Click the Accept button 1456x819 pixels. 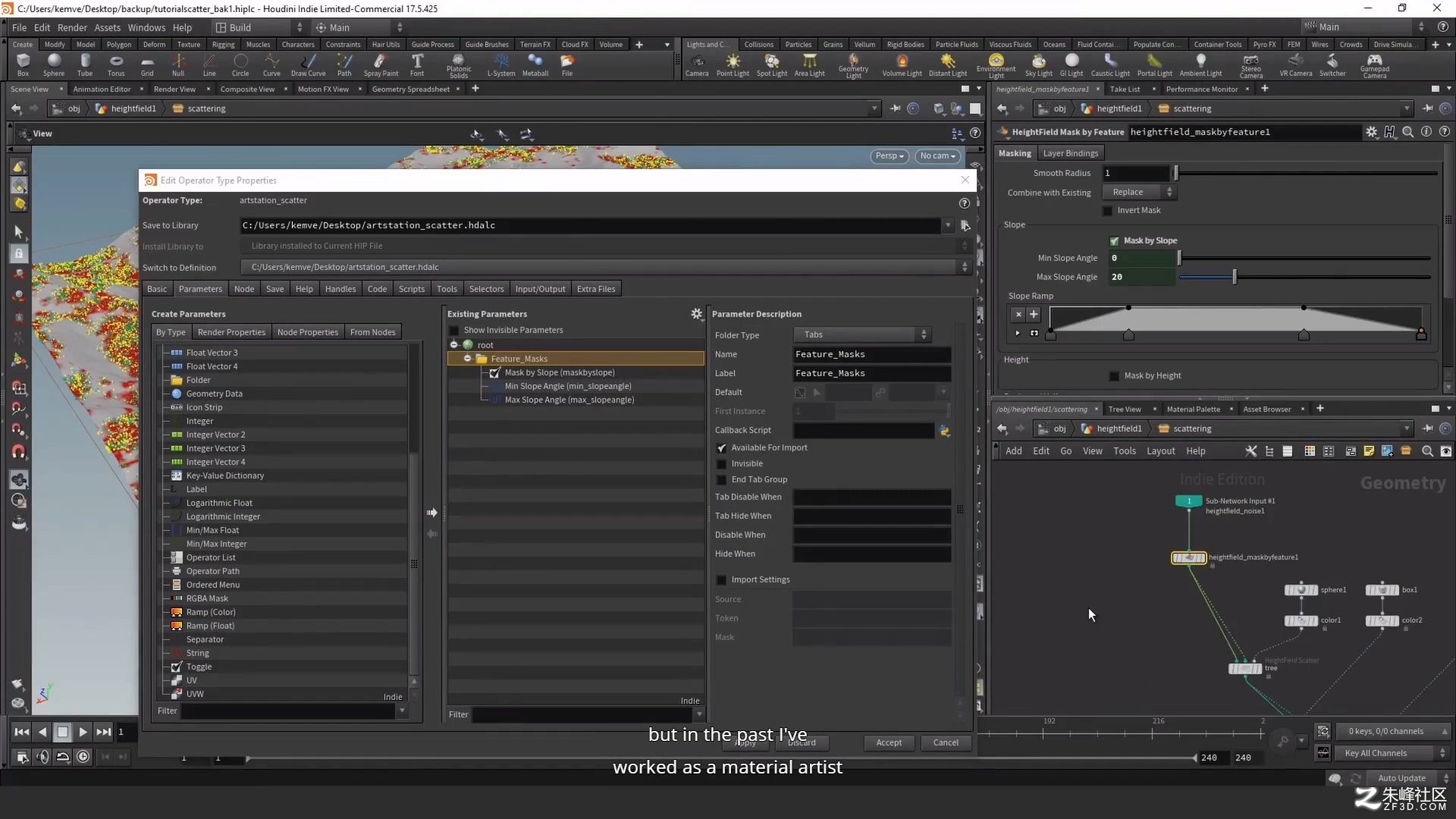pyautogui.click(x=889, y=743)
